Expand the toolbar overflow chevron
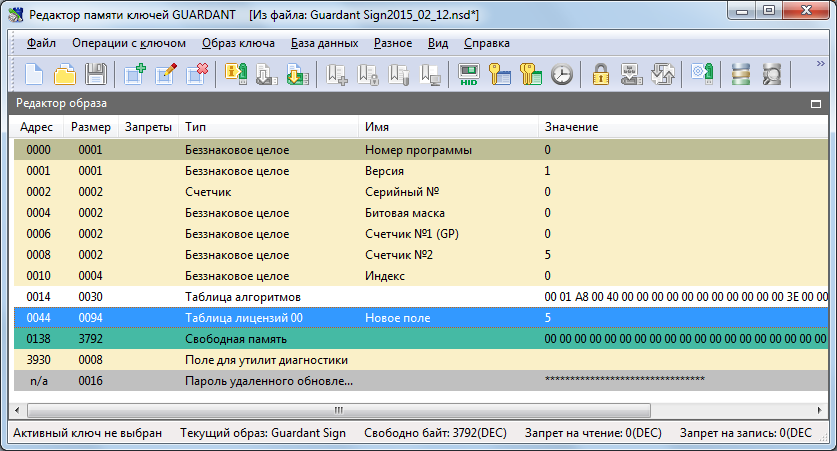 [822, 65]
